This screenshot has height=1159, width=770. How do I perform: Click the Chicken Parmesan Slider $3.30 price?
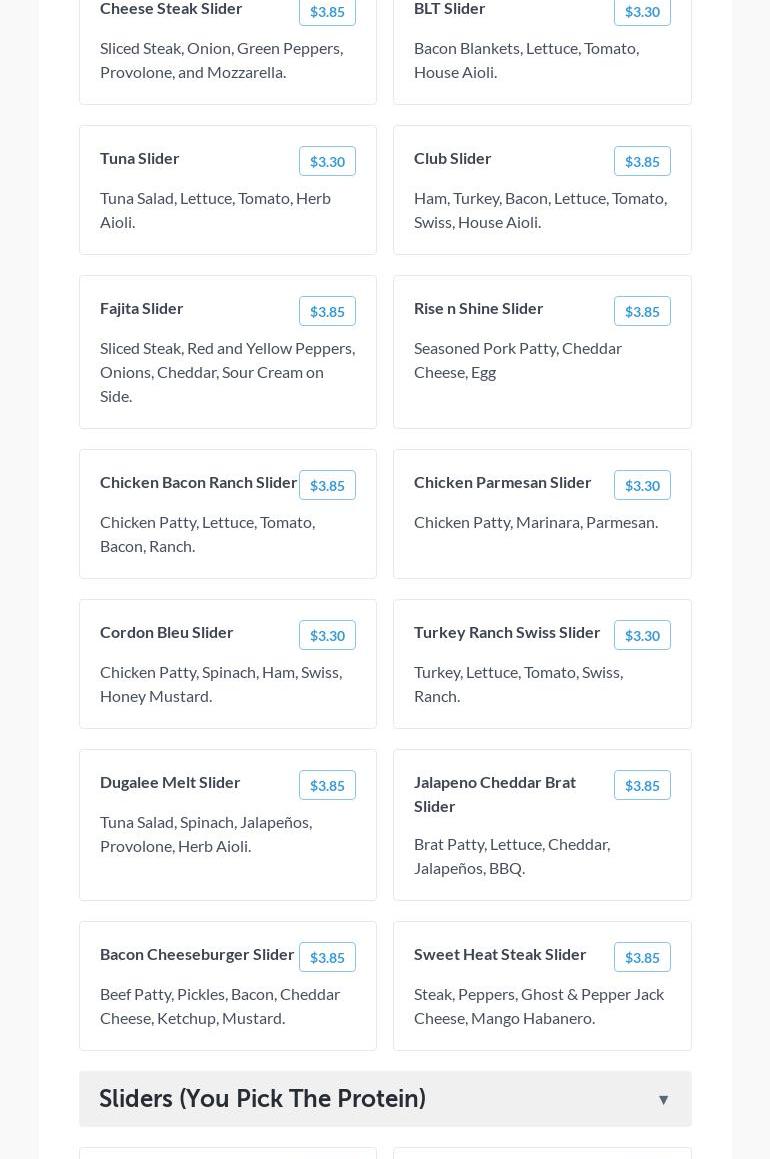point(642,485)
